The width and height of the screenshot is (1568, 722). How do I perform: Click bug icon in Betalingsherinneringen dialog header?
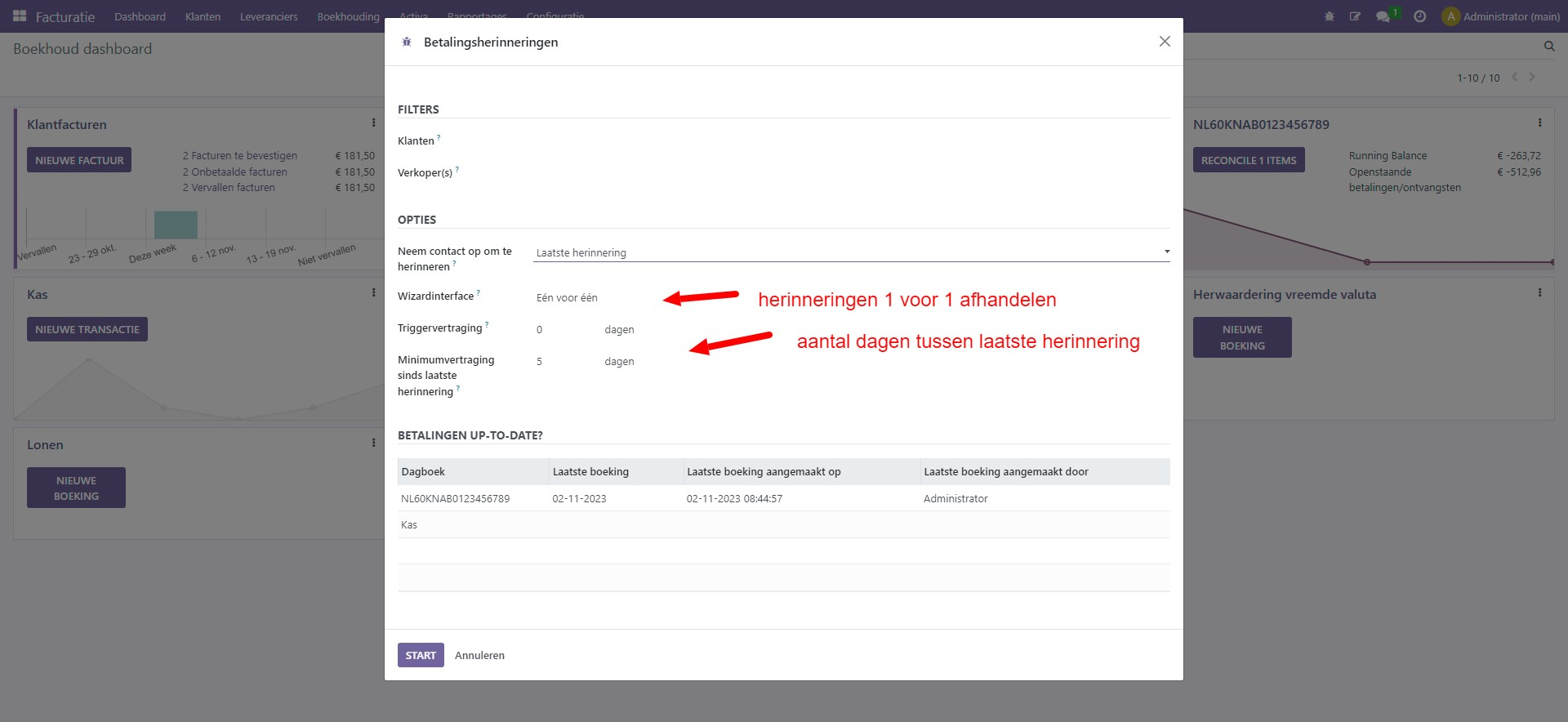click(x=407, y=42)
